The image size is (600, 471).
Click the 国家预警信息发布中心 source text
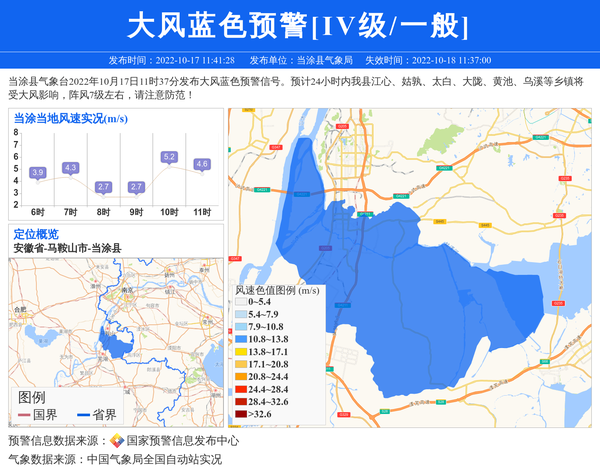click(182, 440)
